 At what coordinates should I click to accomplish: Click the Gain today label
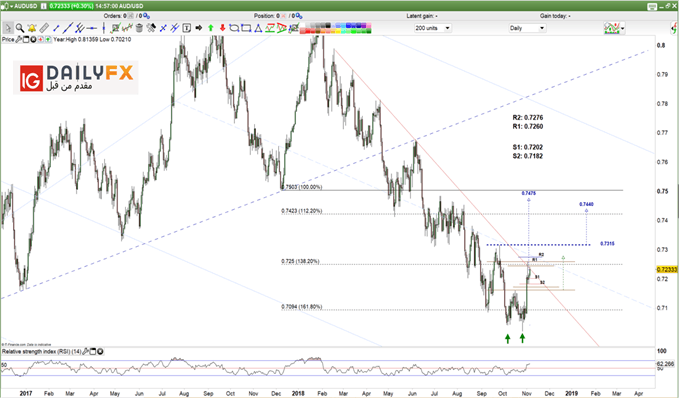pyautogui.click(x=555, y=16)
